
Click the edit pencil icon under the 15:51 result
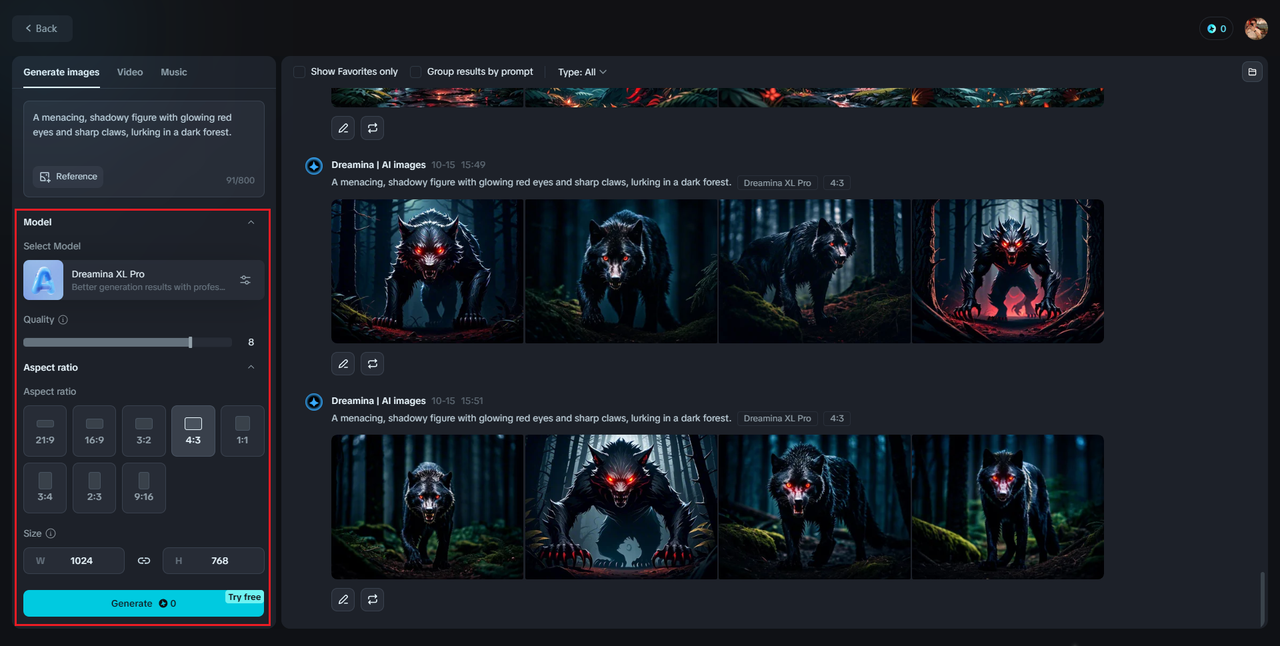[343, 600]
